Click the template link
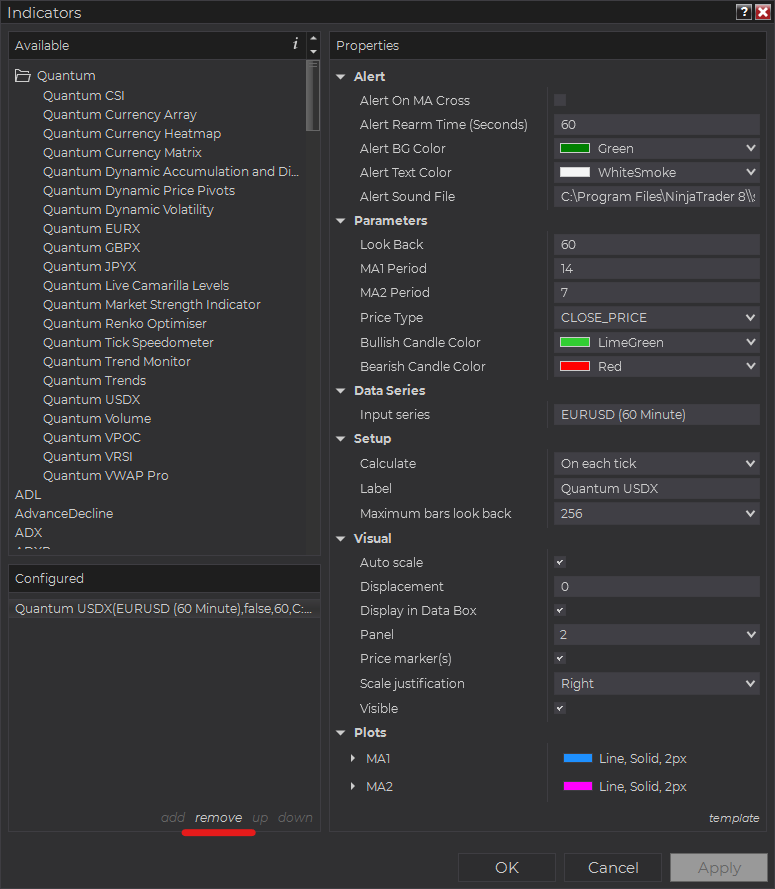Image resolution: width=775 pixels, height=889 pixels. 734,818
